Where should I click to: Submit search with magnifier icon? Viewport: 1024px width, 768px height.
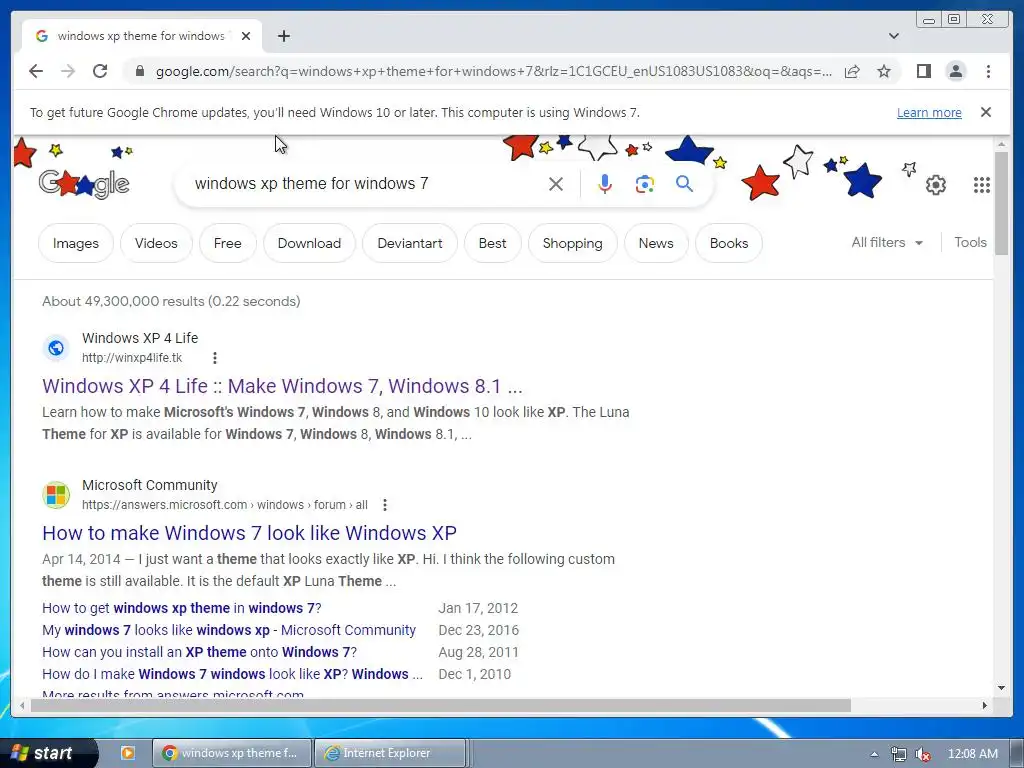(684, 184)
